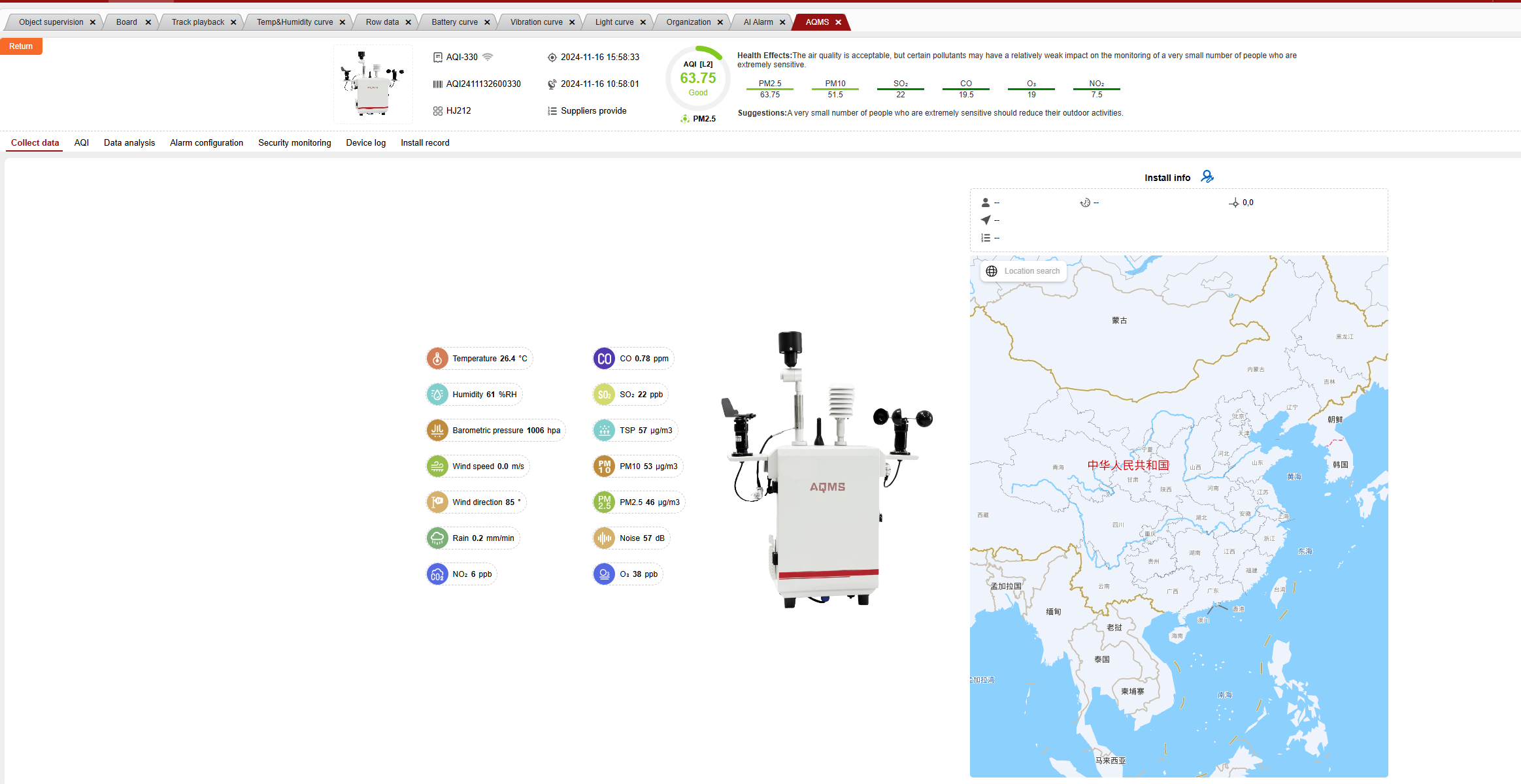The height and width of the screenshot is (784, 1521).
Task: Click the O₃ ozone reading icon
Action: (x=604, y=574)
